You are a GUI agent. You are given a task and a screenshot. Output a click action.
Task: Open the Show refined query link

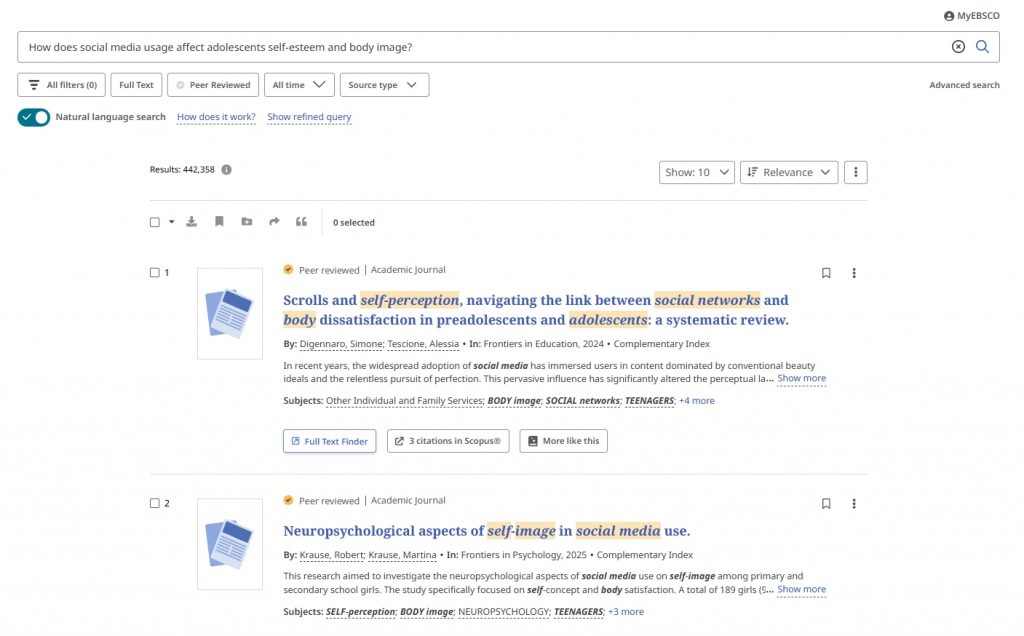click(x=309, y=117)
